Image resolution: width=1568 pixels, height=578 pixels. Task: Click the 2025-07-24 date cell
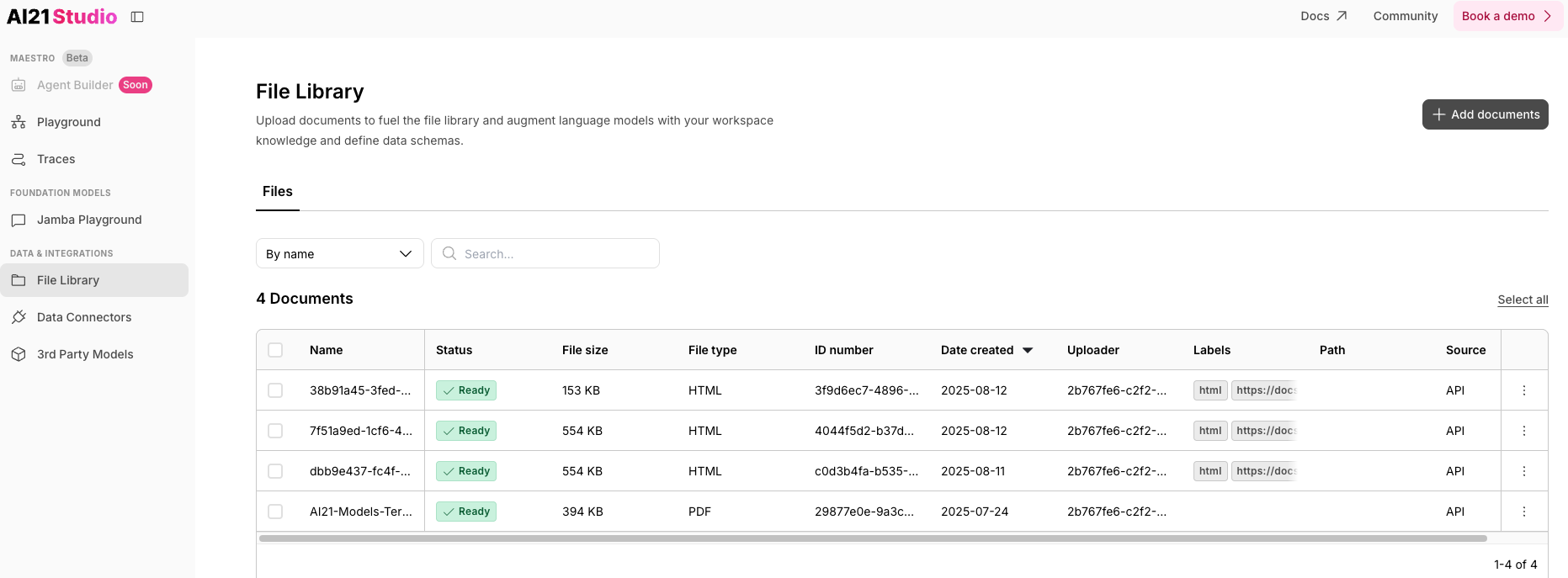pos(975,512)
